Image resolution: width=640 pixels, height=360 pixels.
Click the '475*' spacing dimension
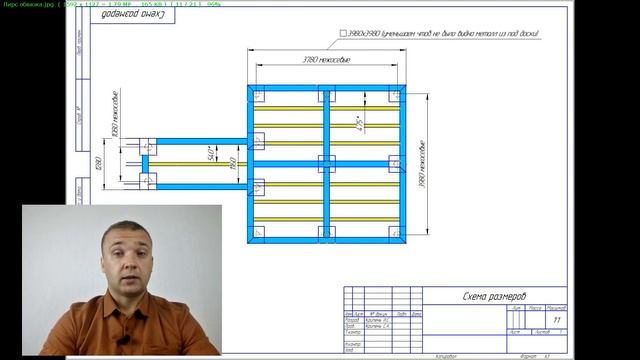tap(360, 124)
